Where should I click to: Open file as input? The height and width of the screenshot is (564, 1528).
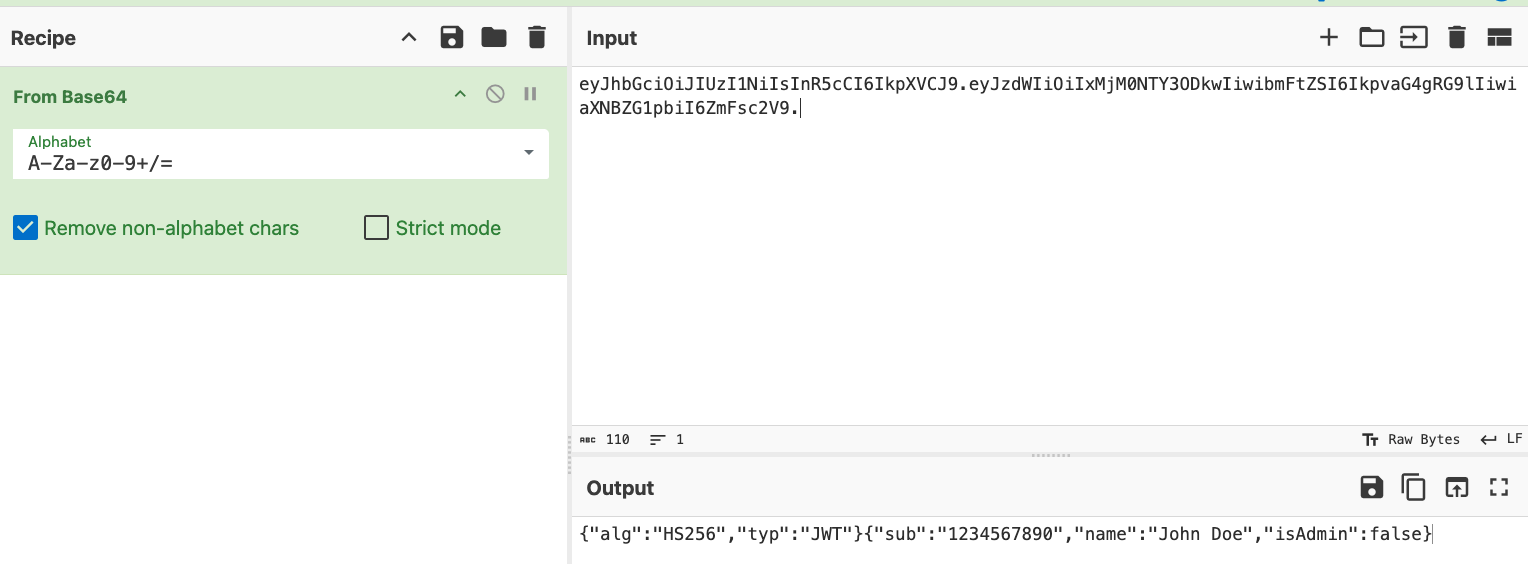coord(1413,38)
